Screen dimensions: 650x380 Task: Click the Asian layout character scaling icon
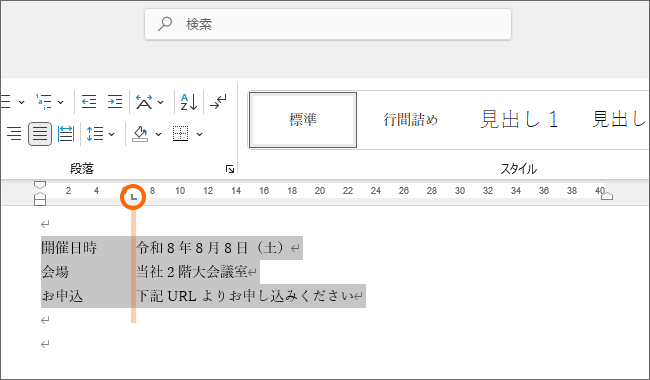pos(144,102)
